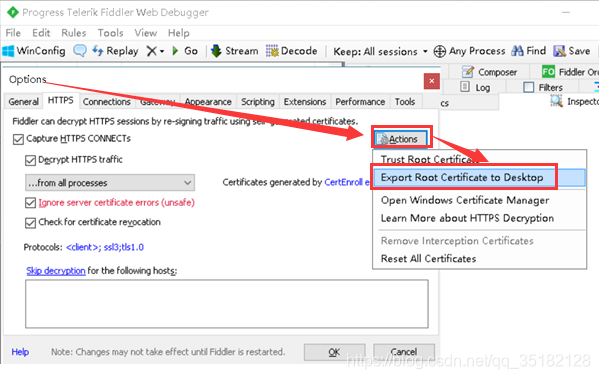Select Trust Root Certificate menu entry

click(x=479, y=159)
